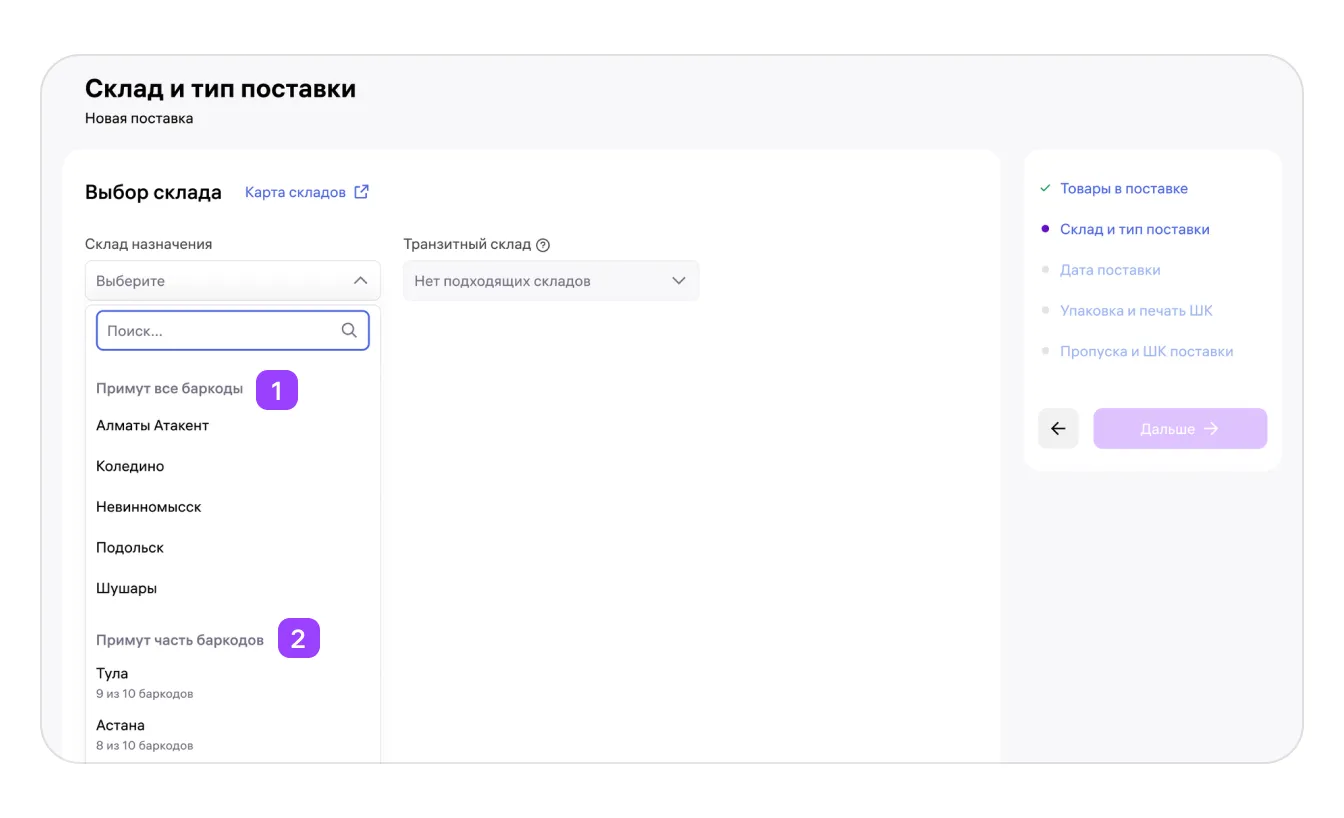Click the external link icon beside Карта складов
This screenshot has height=818, width=1344.
point(362,192)
